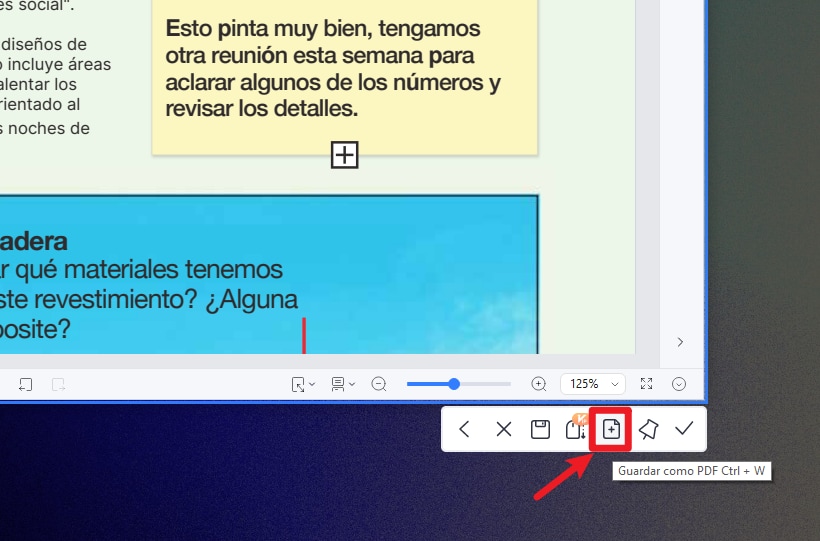Viewport: 820px width, 541px height.
Task: Toggle fullscreen view icon
Action: coord(647,384)
